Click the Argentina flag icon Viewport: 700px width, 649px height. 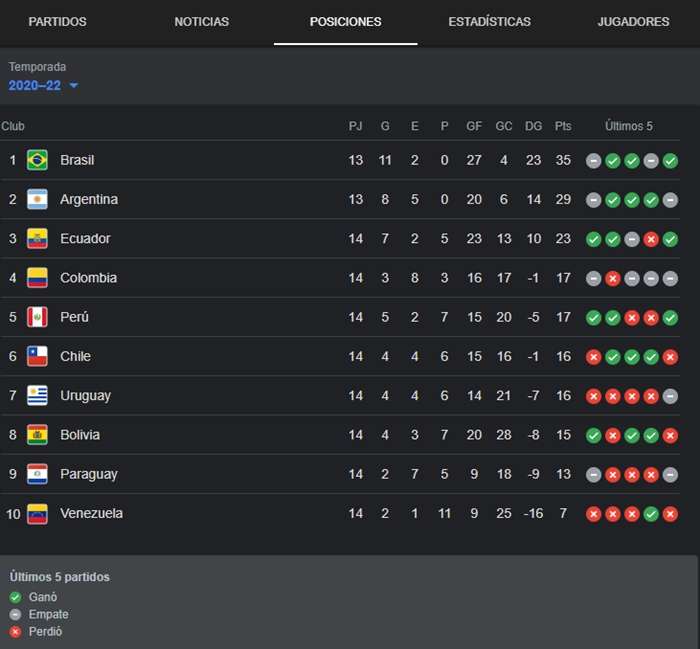click(x=37, y=199)
